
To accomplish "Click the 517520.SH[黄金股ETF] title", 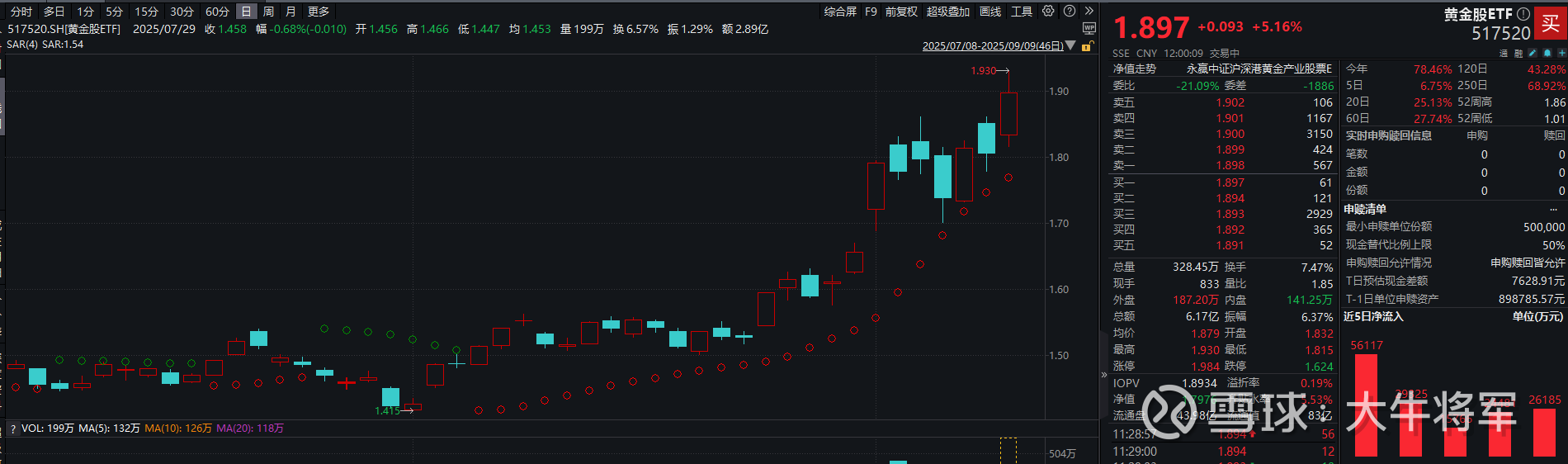I will pyautogui.click(x=64, y=29).
